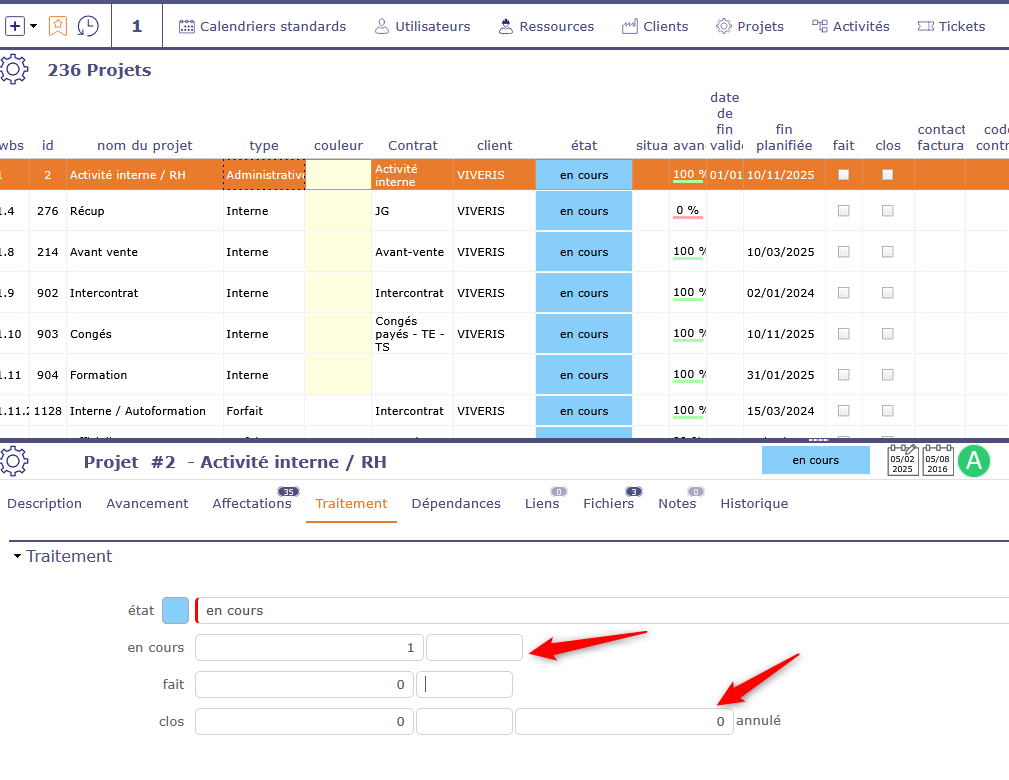Open the history clock icon

pos(88,26)
